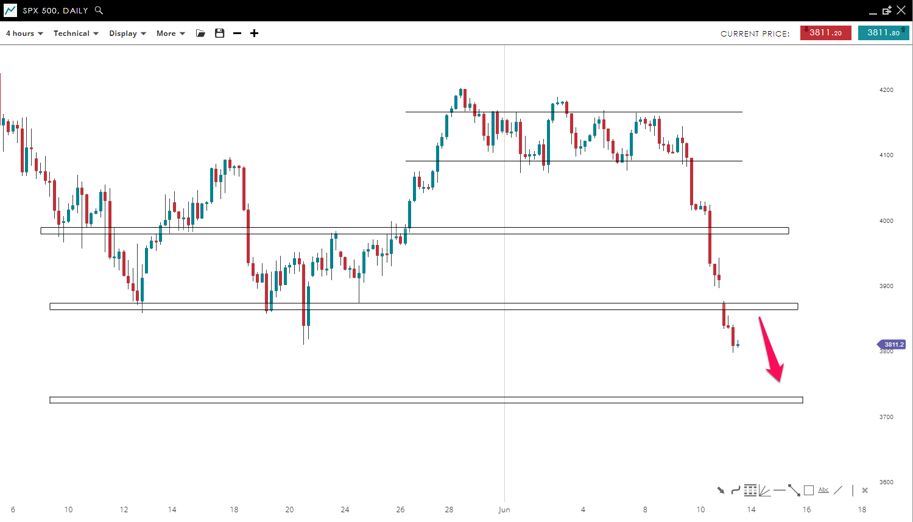The image size is (913, 522).
Task: Select the curved line drawing tool
Action: 735,490
